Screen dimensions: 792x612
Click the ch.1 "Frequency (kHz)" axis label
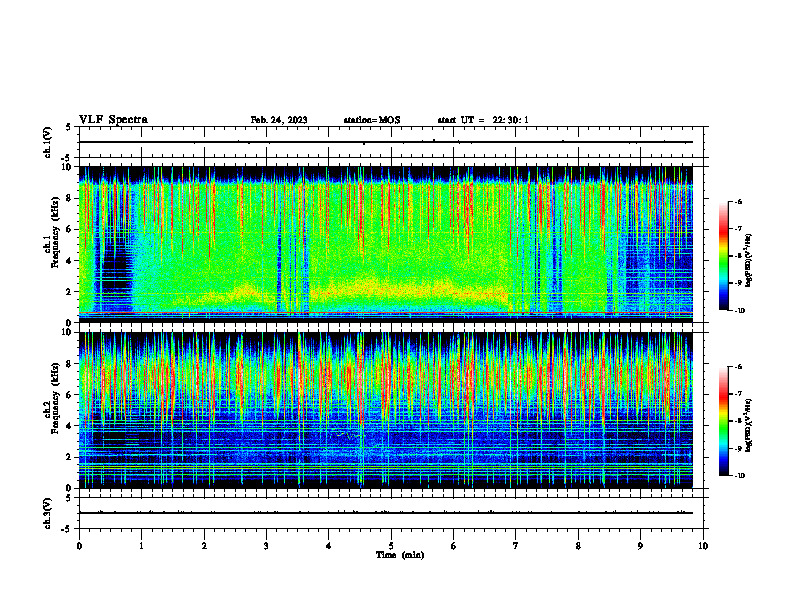pos(55,233)
